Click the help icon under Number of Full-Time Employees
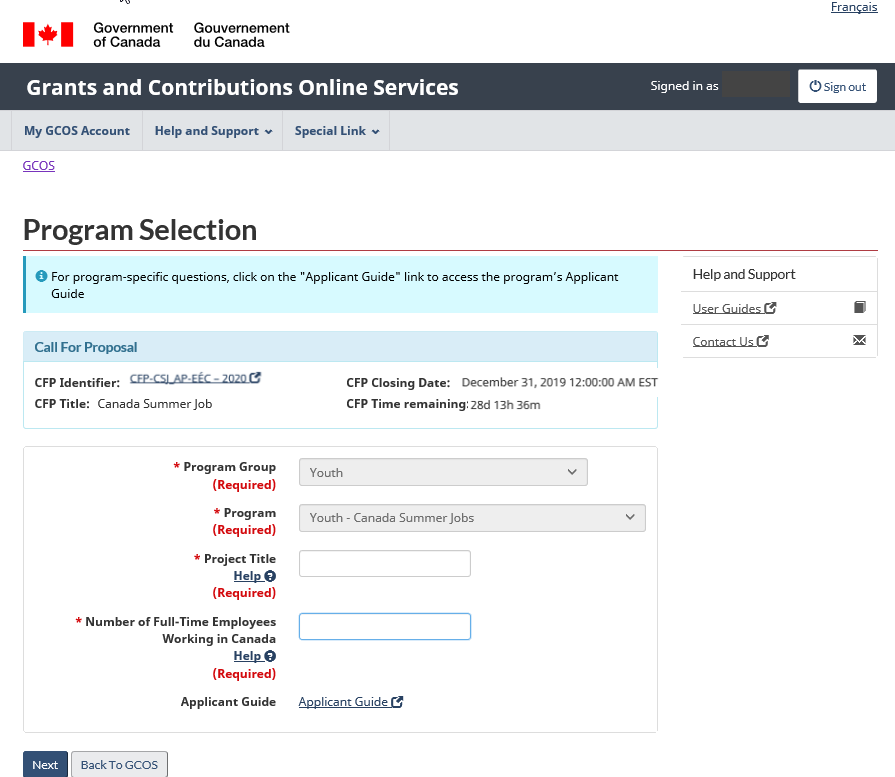 pyautogui.click(x=270, y=656)
